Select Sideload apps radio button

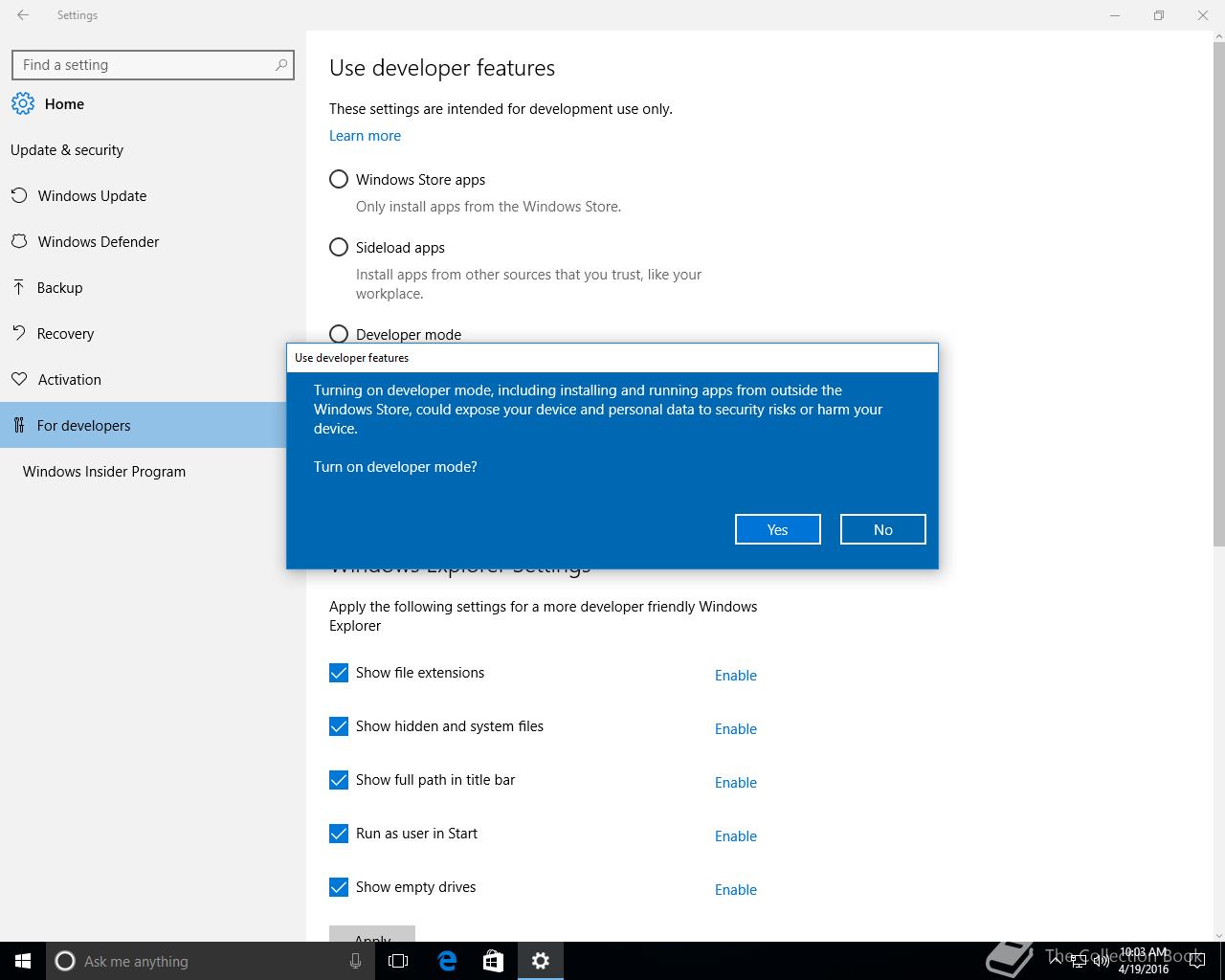[x=339, y=247]
